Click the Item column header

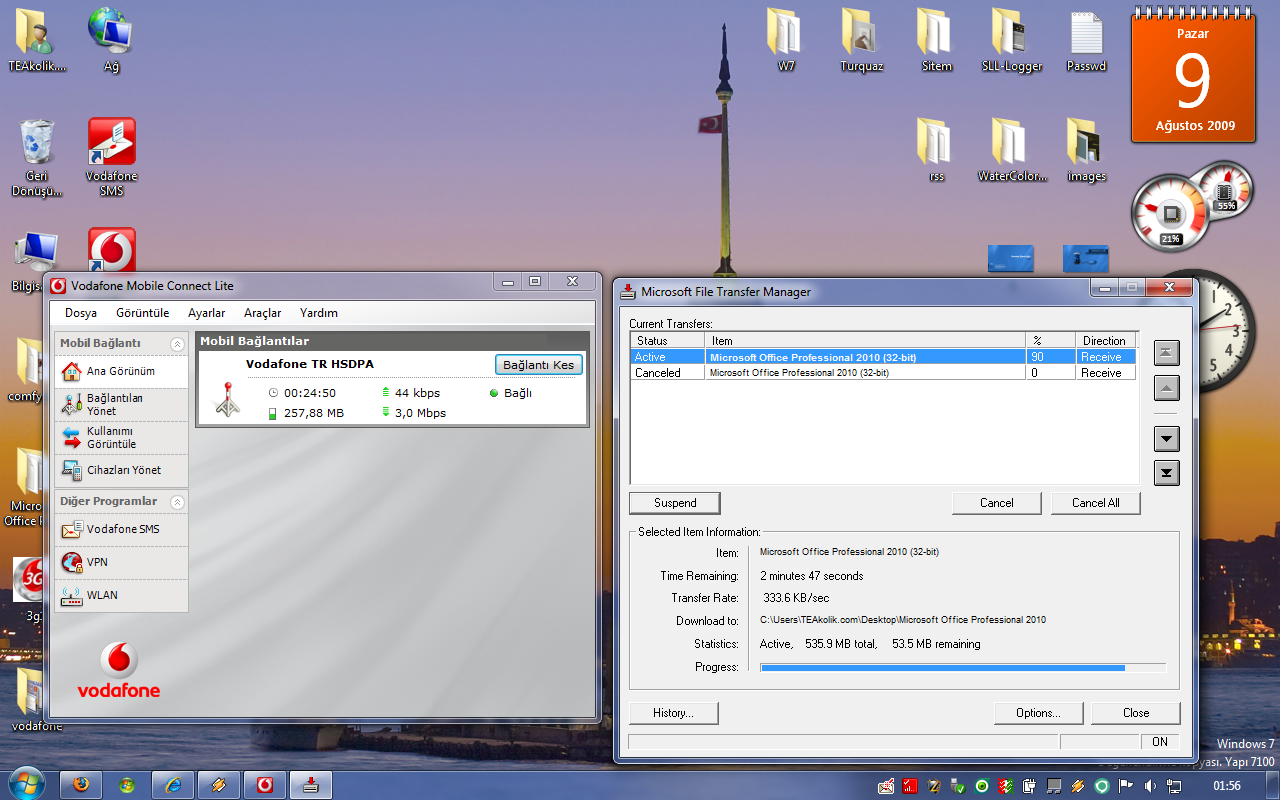pos(866,341)
